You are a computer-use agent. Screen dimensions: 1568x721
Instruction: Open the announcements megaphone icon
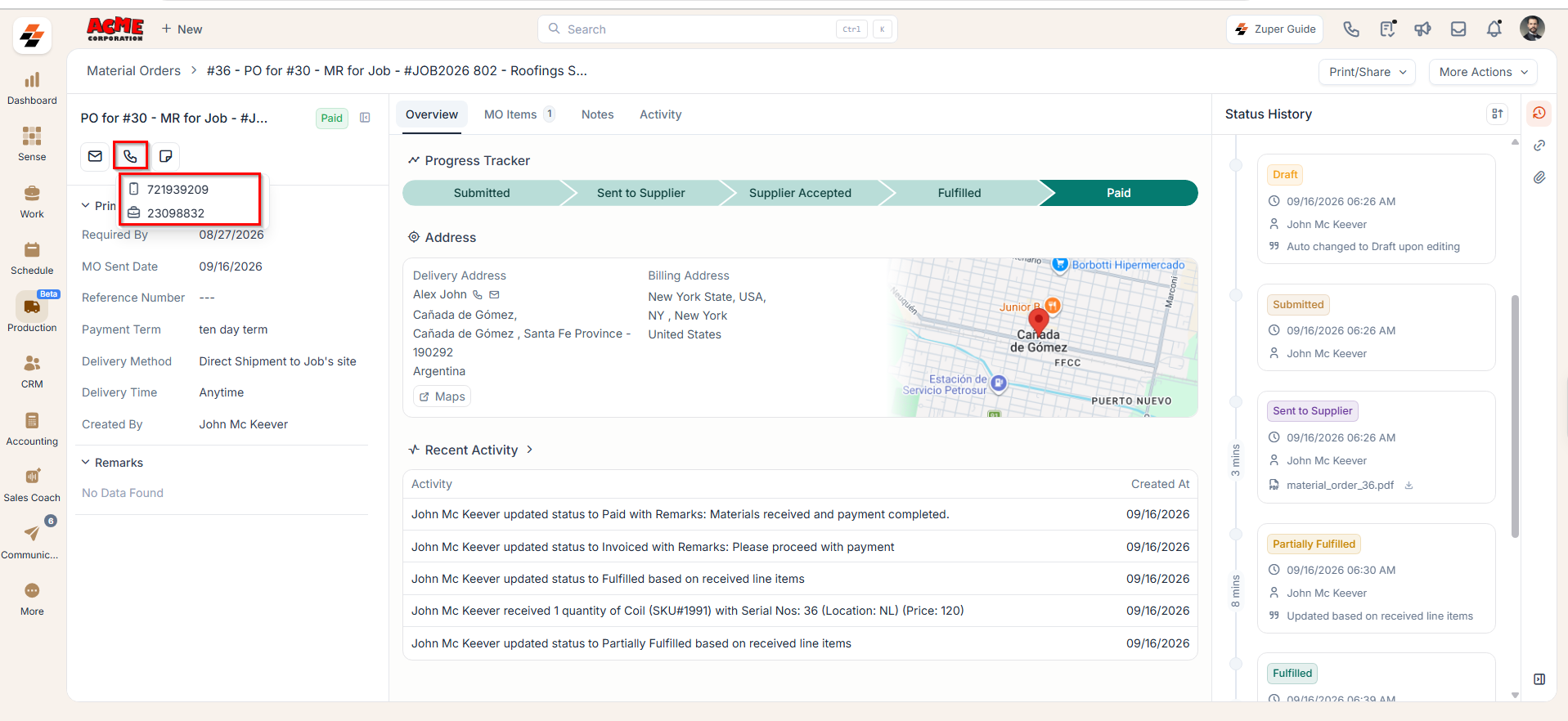point(1423,29)
